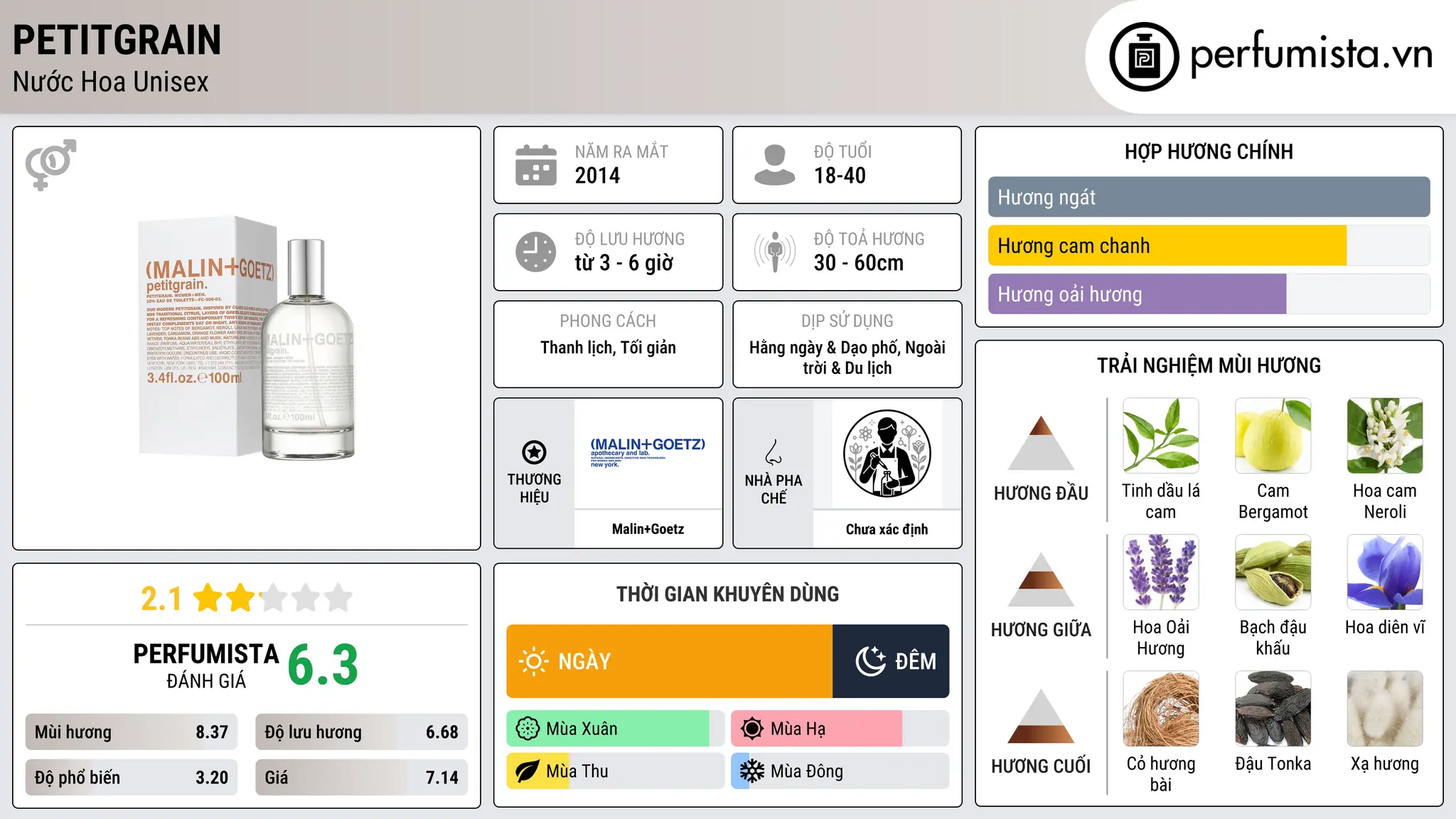This screenshot has height=819, width=1456.
Task: Click the sun icon in the Ngày bar
Action: tap(533, 661)
